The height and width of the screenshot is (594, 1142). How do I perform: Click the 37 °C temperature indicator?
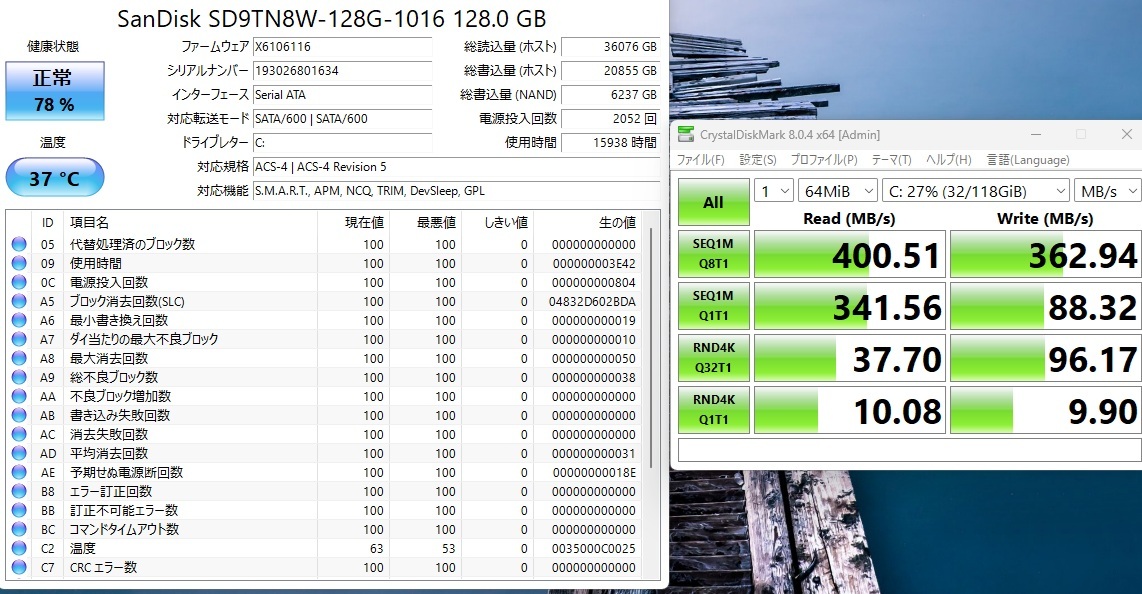coord(55,177)
